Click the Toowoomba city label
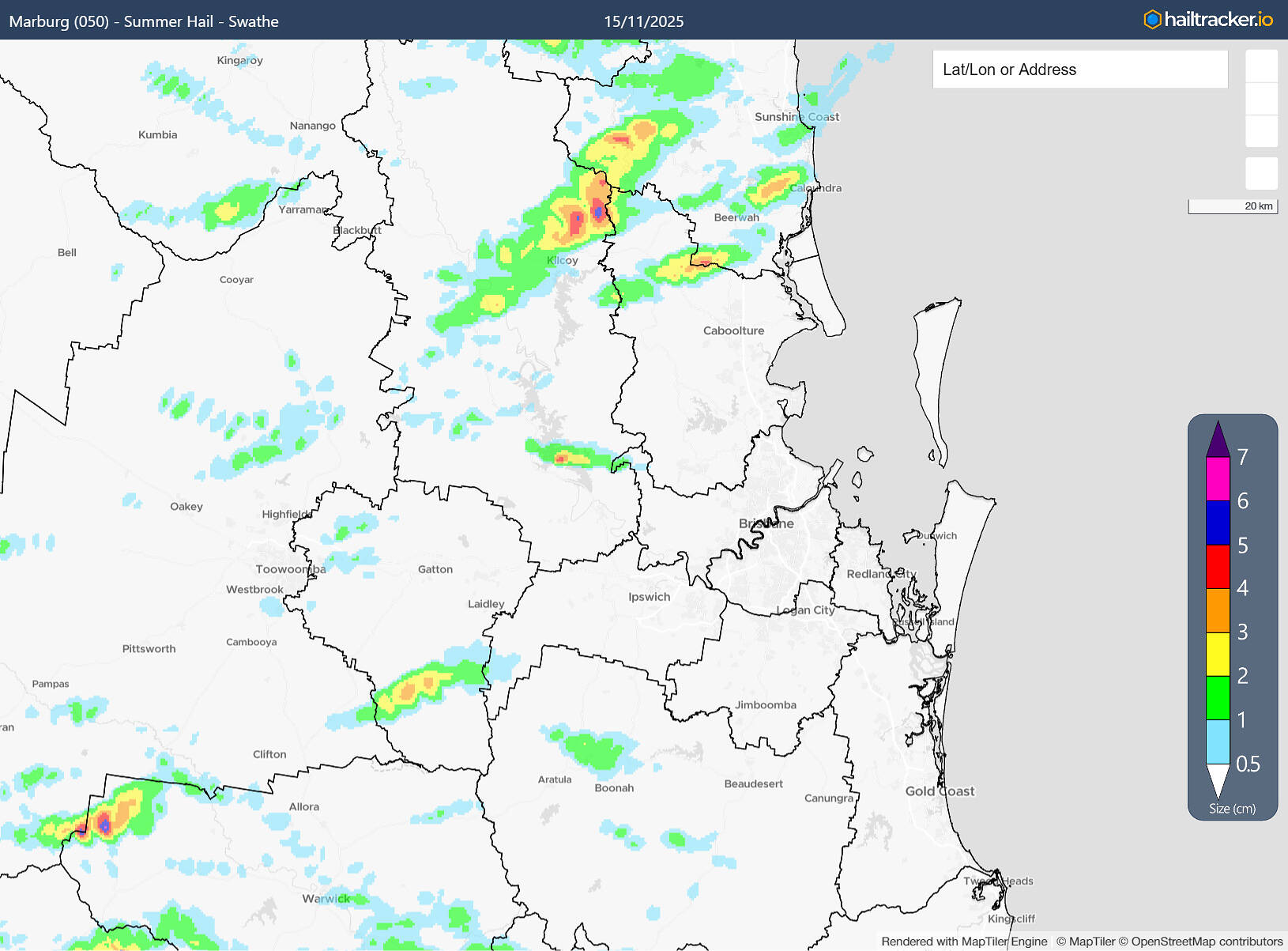Image resolution: width=1288 pixels, height=951 pixels. tap(290, 569)
